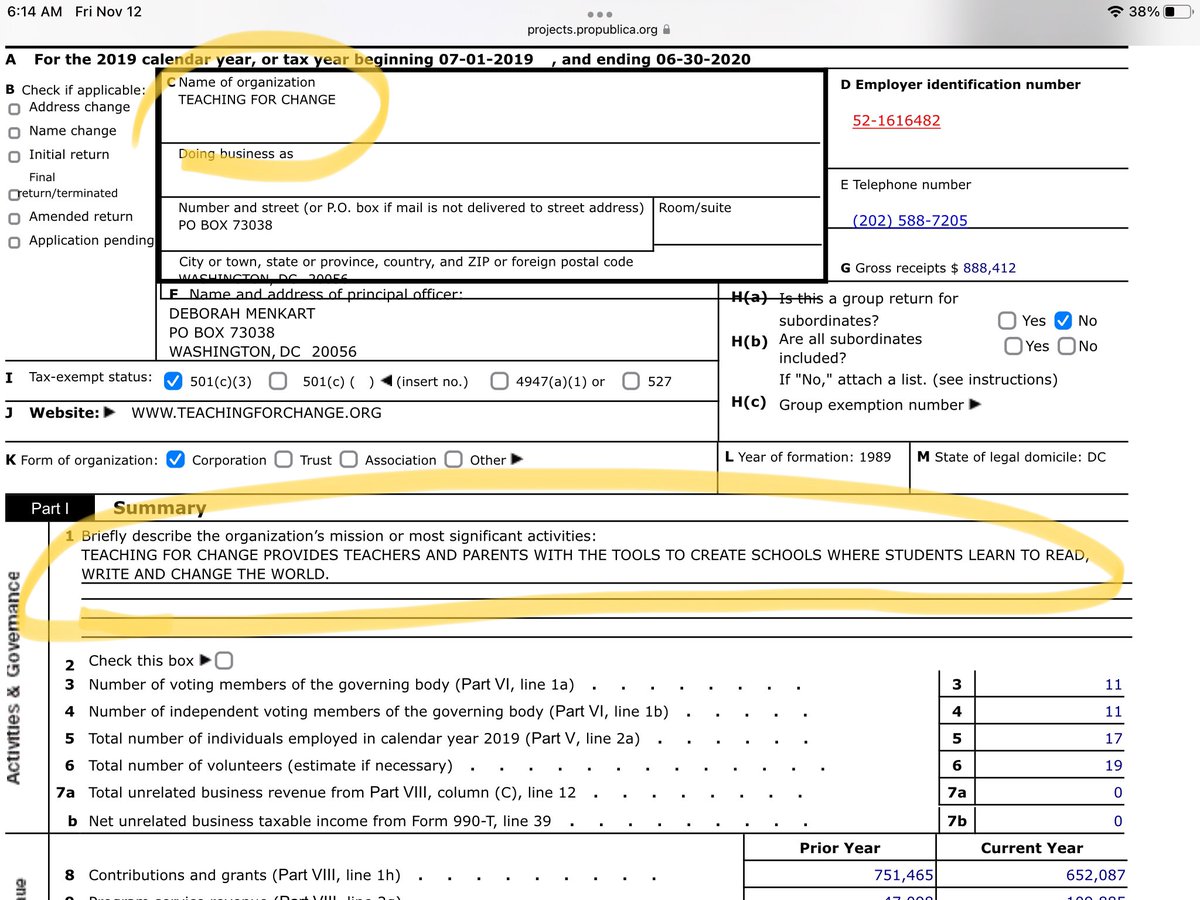Check the Address change box

click(x=14, y=108)
